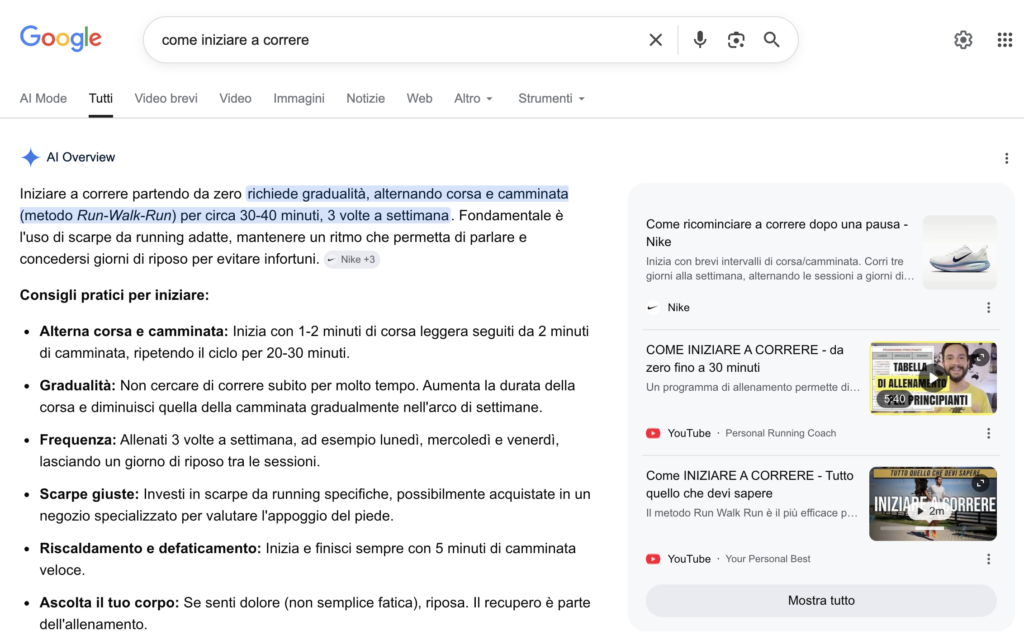Click the 'Ascolta il tuo corpo:' bullet text
The image size is (1024, 635).
pos(109,602)
